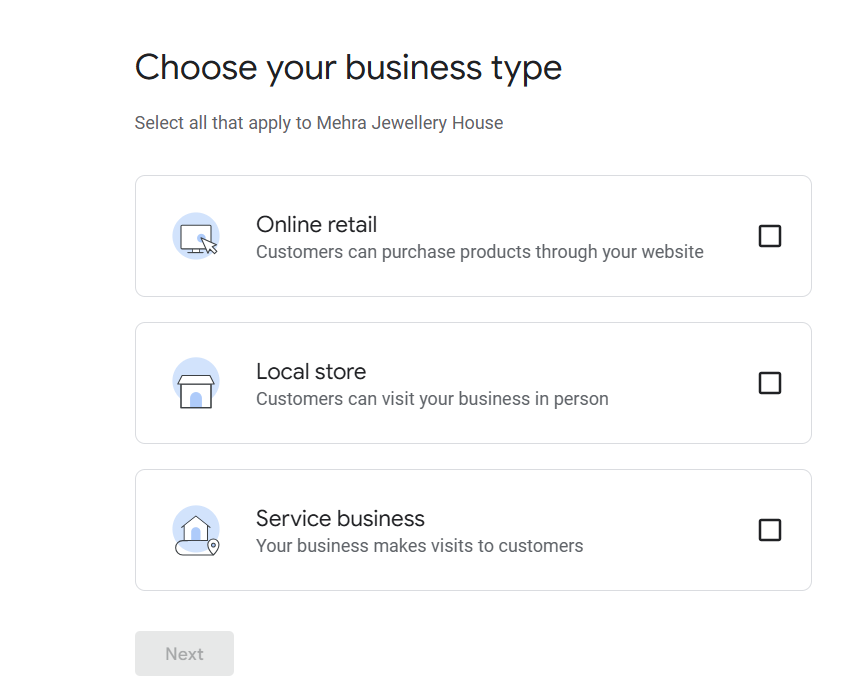This screenshot has width=856, height=680.
Task: Check the Service business checkbox
Action: coord(770,530)
